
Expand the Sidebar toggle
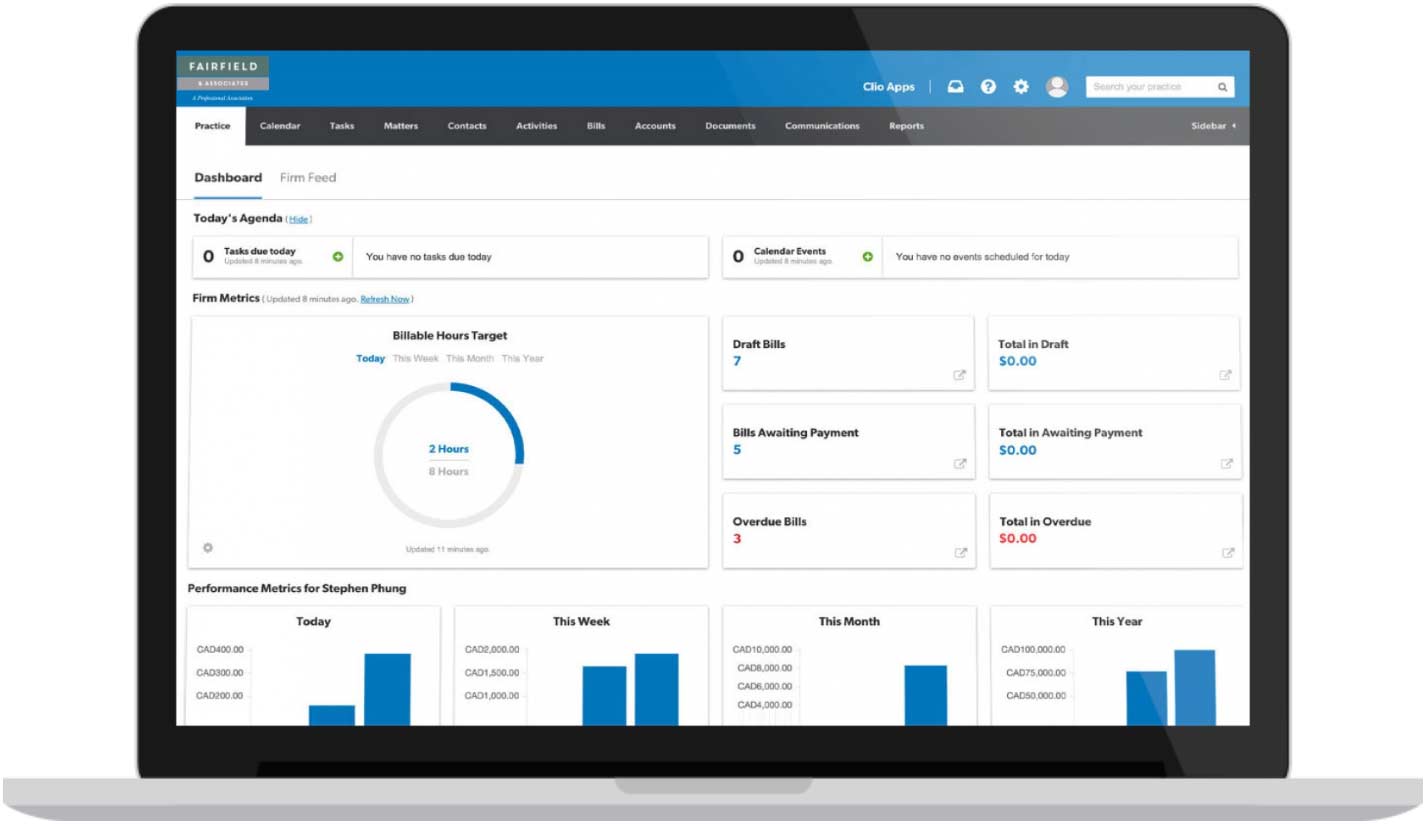(x=1213, y=127)
